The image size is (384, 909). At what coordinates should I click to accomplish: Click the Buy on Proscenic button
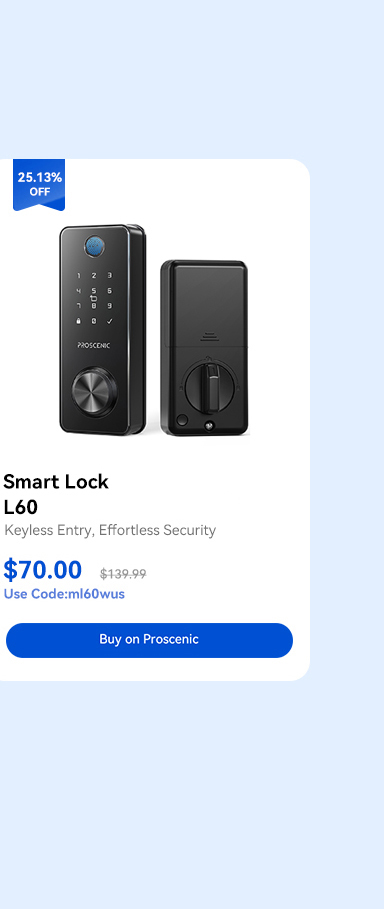(x=149, y=640)
